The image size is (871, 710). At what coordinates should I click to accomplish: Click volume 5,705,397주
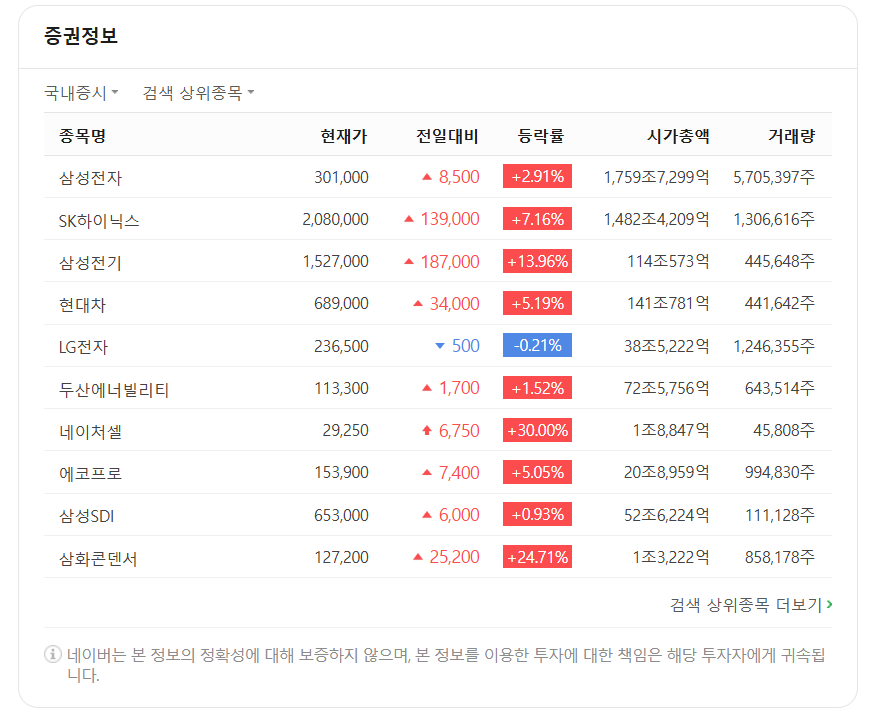coord(774,177)
